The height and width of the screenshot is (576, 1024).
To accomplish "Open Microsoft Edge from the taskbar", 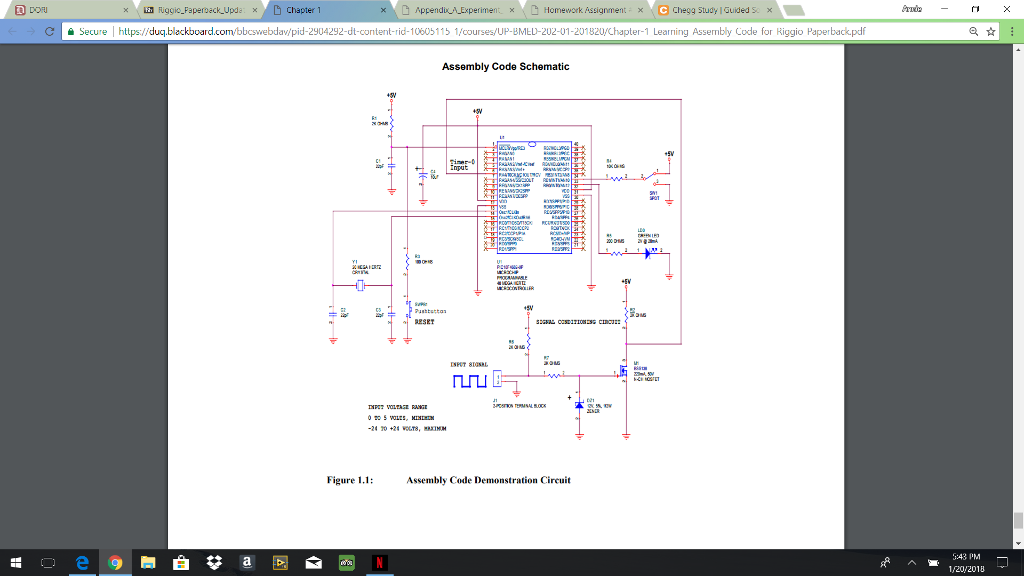I will tap(80, 563).
